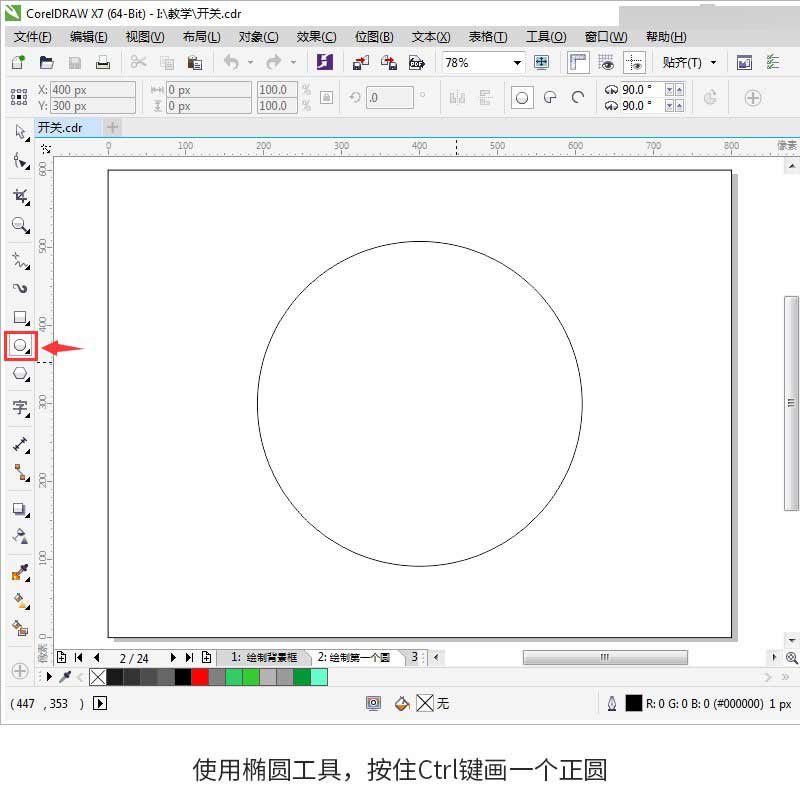Open the 效果(C) menu

point(316,37)
